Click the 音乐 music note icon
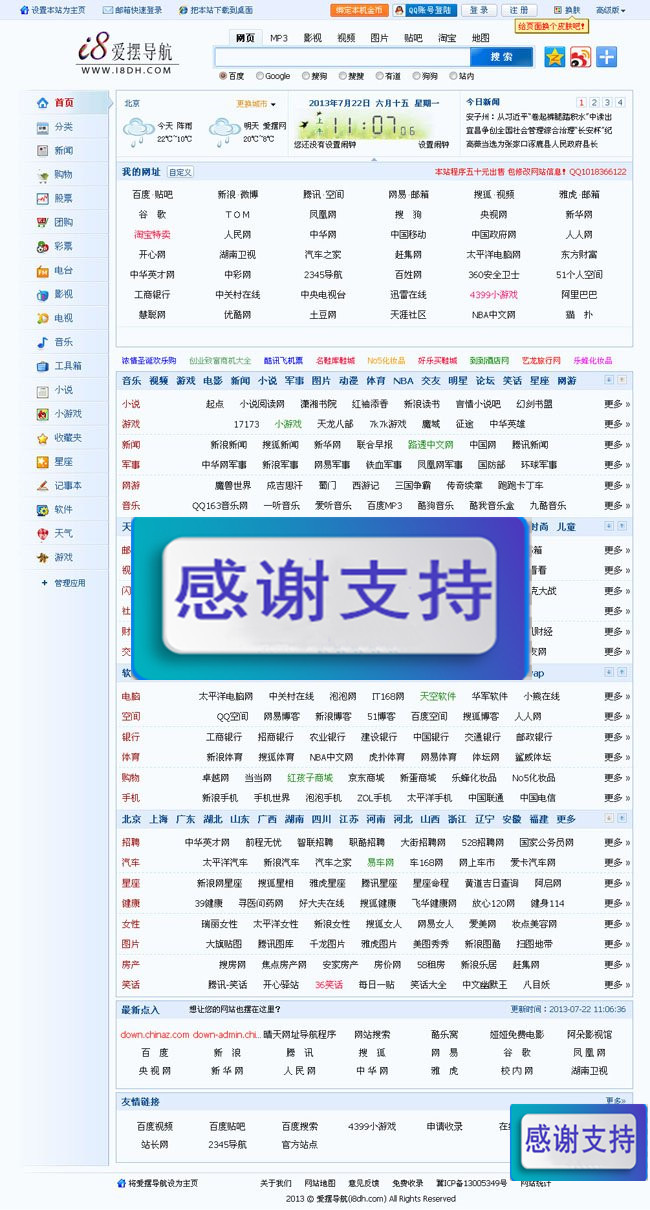 (42, 343)
